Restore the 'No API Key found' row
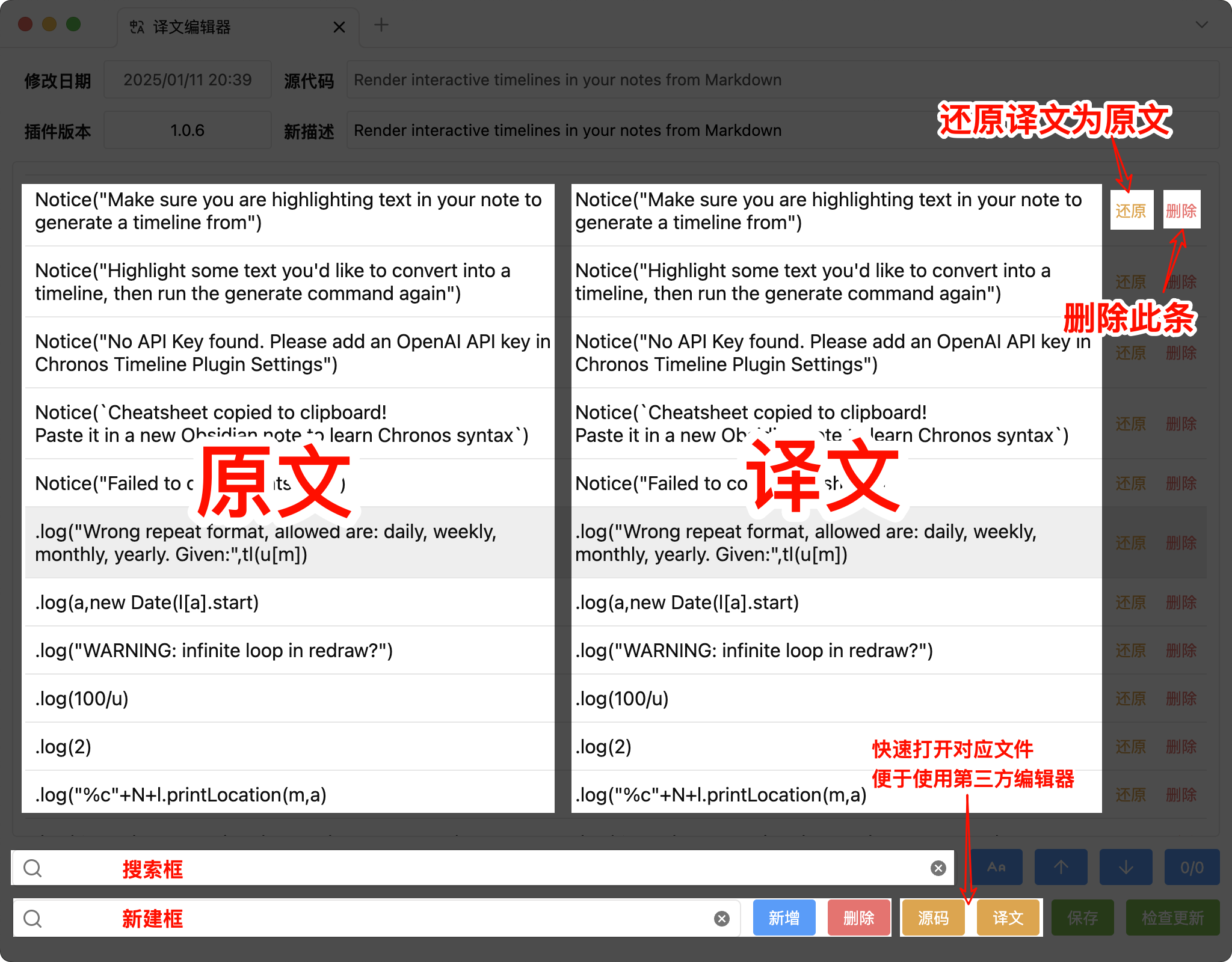This screenshot has width=1232, height=962. pyautogui.click(x=1131, y=353)
